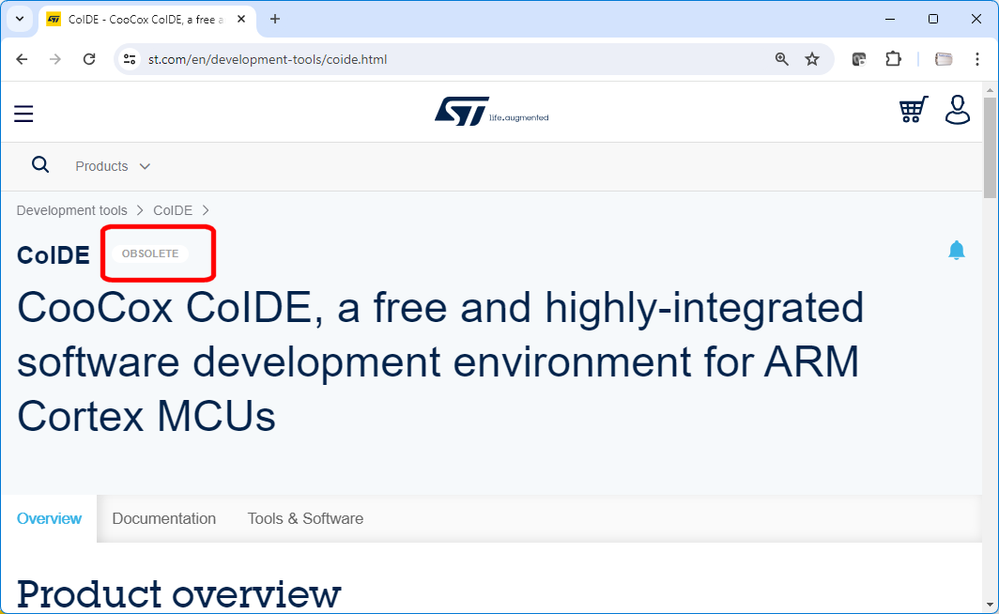Follow the Development tools breadcrumb link
Viewport: 999px width, 614px height.
pyautogui.click(x=72, y=210)
